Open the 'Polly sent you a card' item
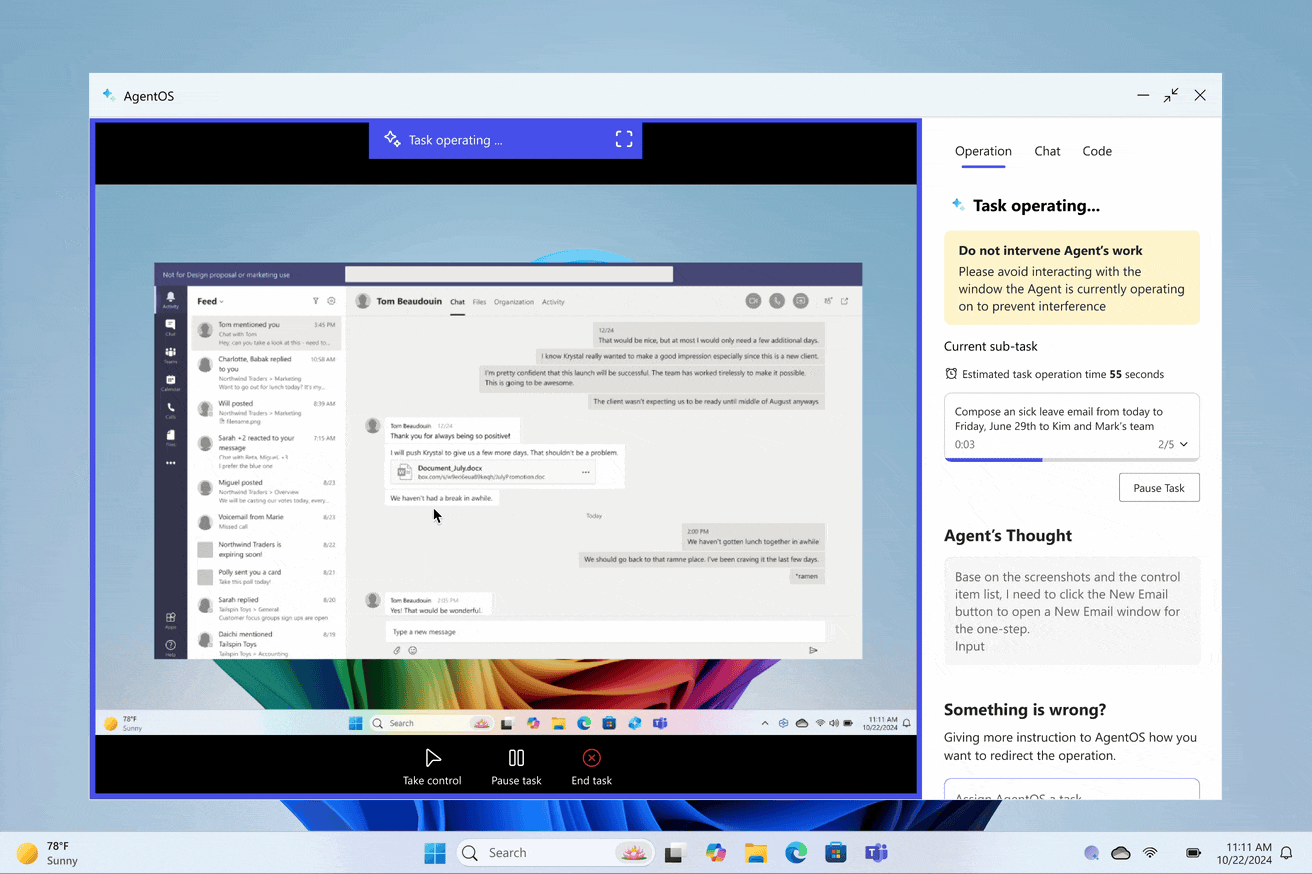The height and width of the screenshot is (874, 1312). click(266, 577)
